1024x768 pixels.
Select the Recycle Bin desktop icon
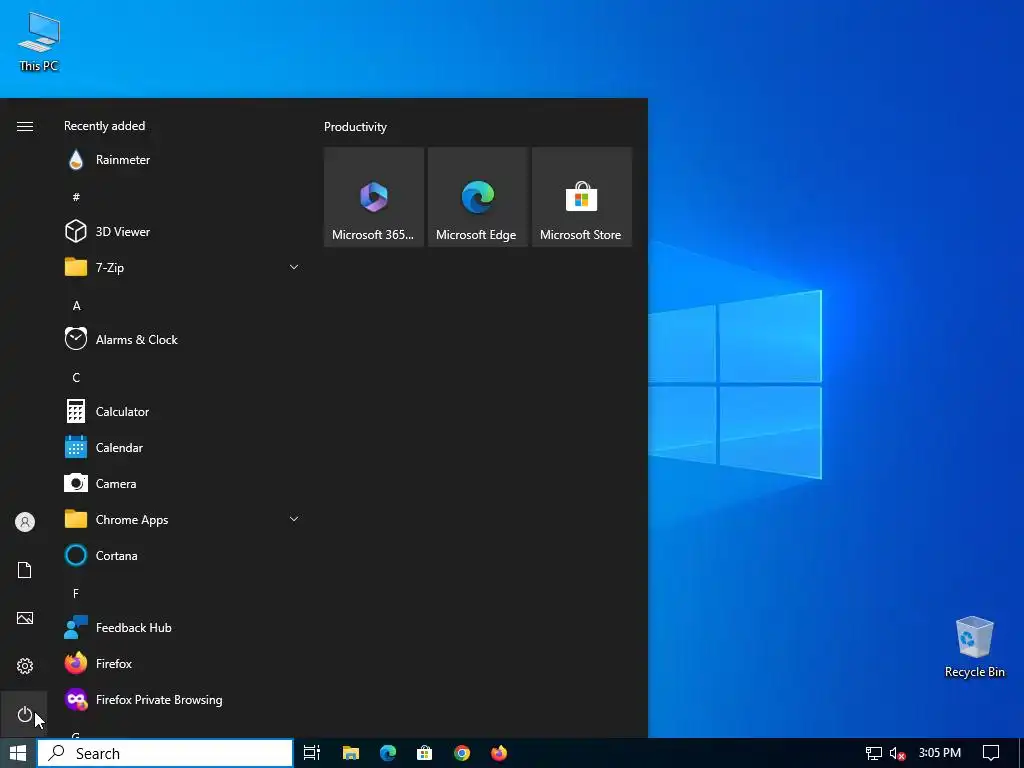click(974, 647)
